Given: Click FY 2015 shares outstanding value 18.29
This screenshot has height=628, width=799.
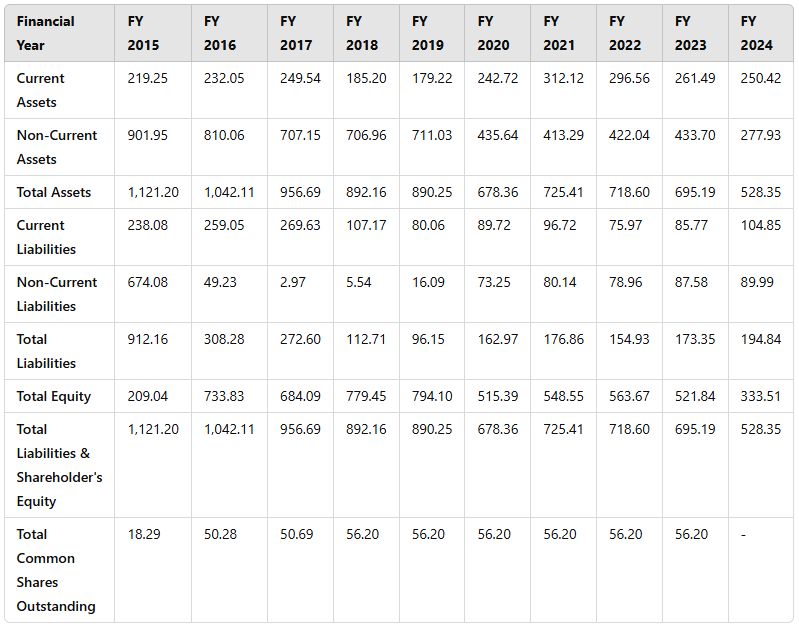Looking at the screenshot, I should (144, 534).
